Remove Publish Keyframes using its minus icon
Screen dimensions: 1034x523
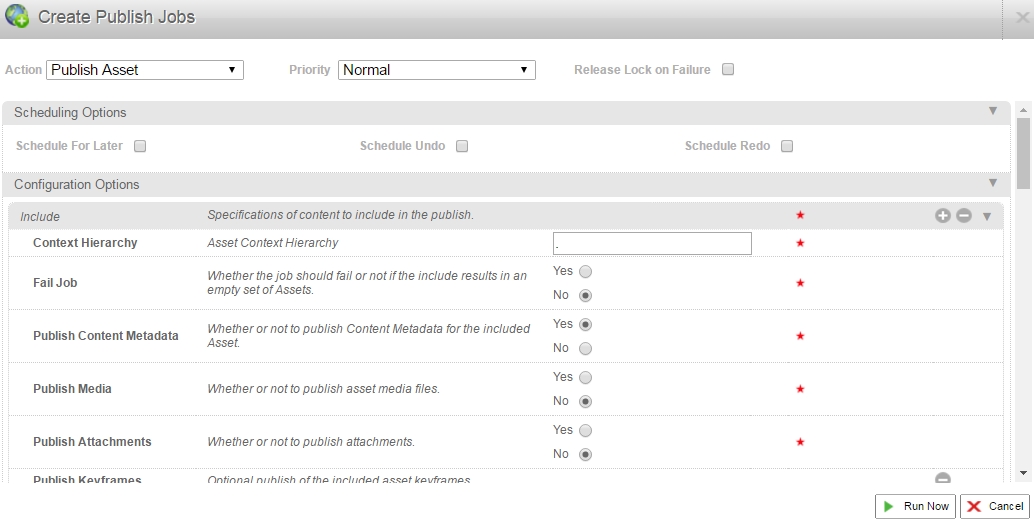pos(942,479)
